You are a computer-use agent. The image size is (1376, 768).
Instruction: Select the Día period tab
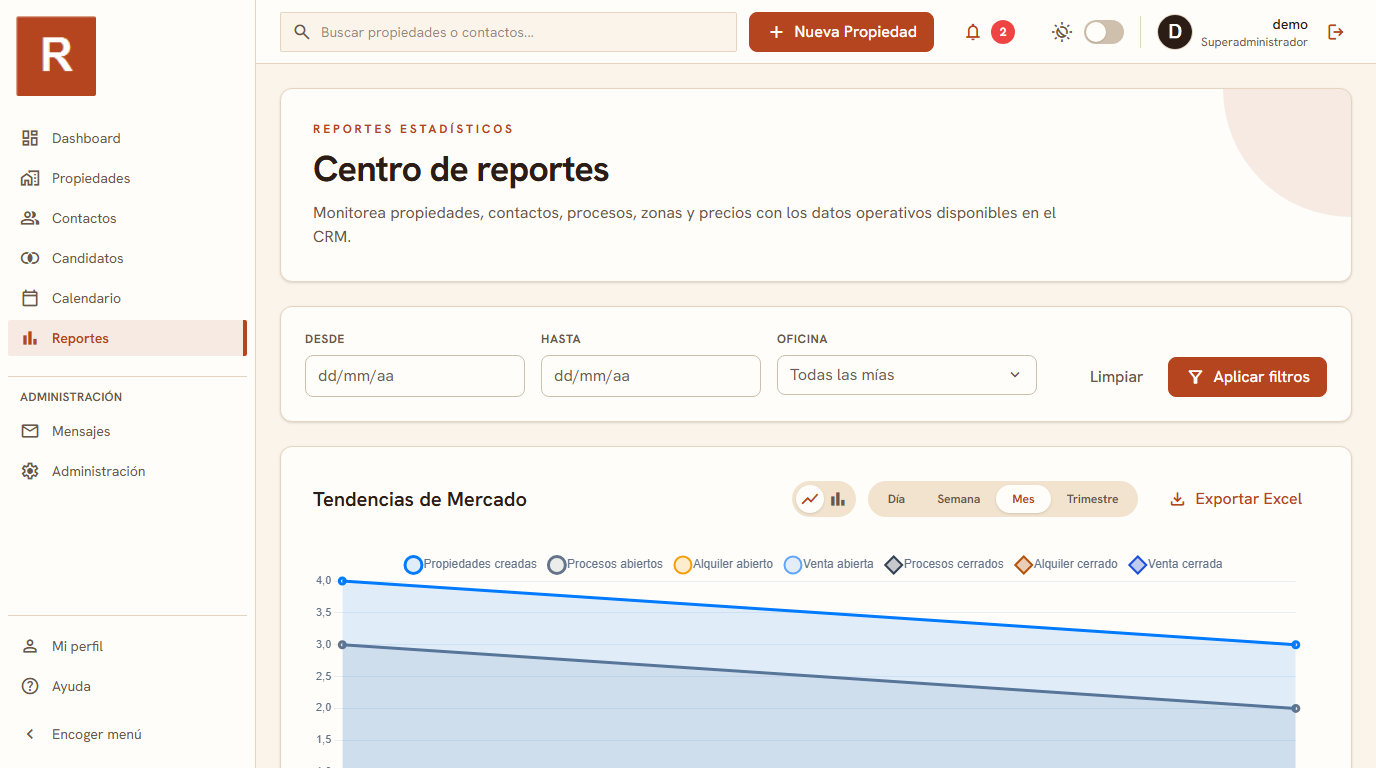coord(896,499)
